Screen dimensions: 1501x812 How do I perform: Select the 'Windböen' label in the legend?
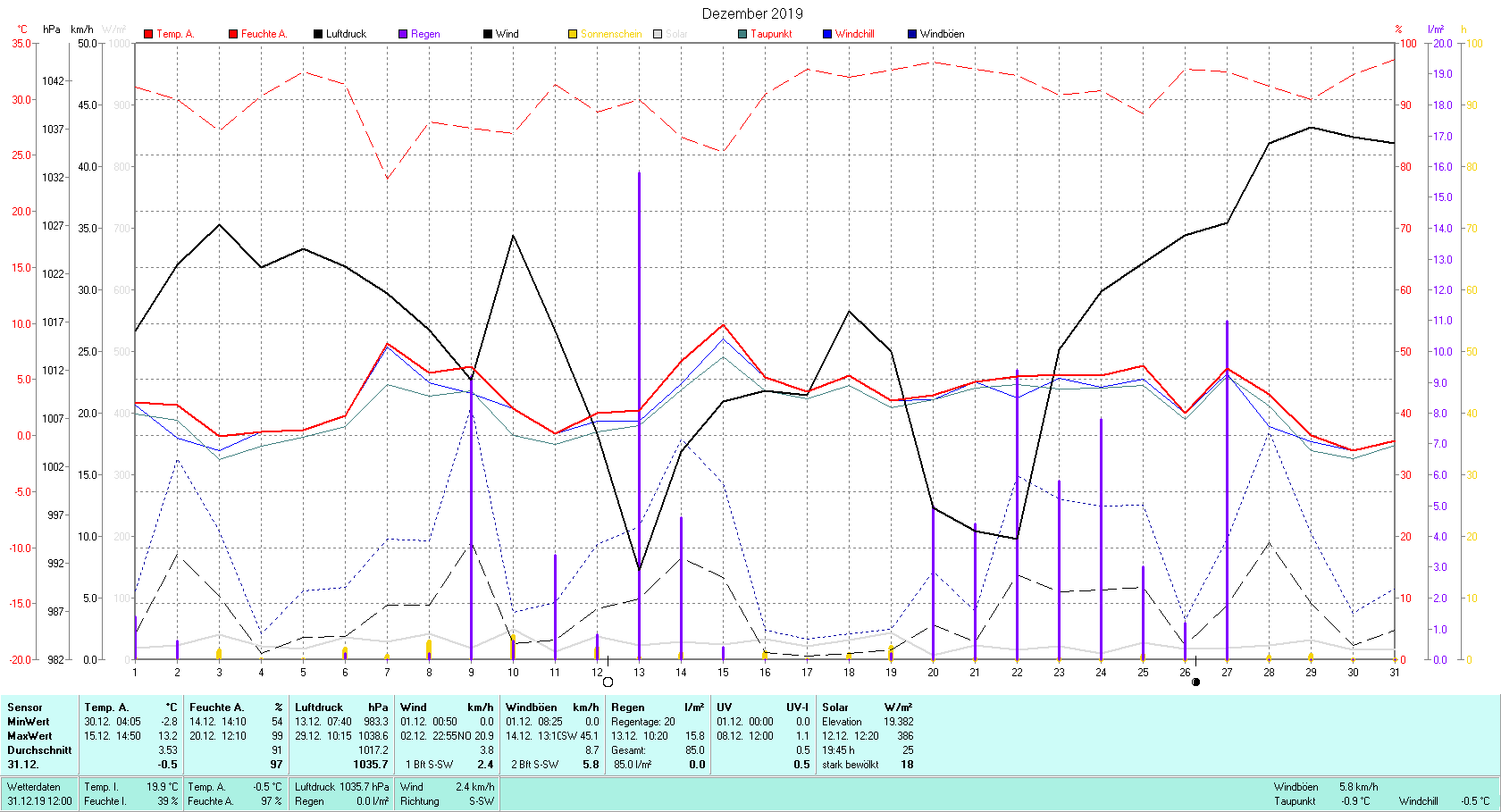pyautogui.click(x=943, y=34)
